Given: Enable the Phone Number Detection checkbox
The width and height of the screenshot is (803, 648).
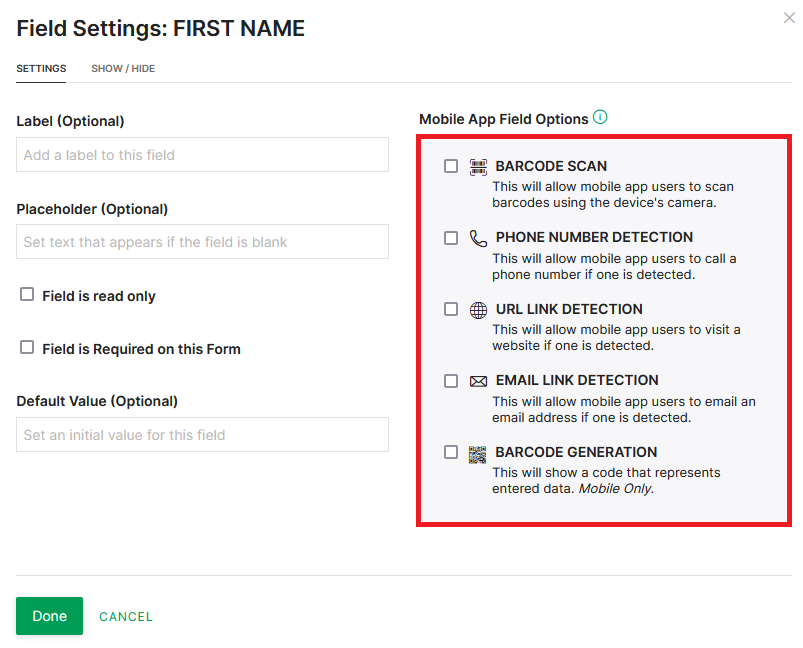Looking at the screenshot, I should [x=451, y=238].
